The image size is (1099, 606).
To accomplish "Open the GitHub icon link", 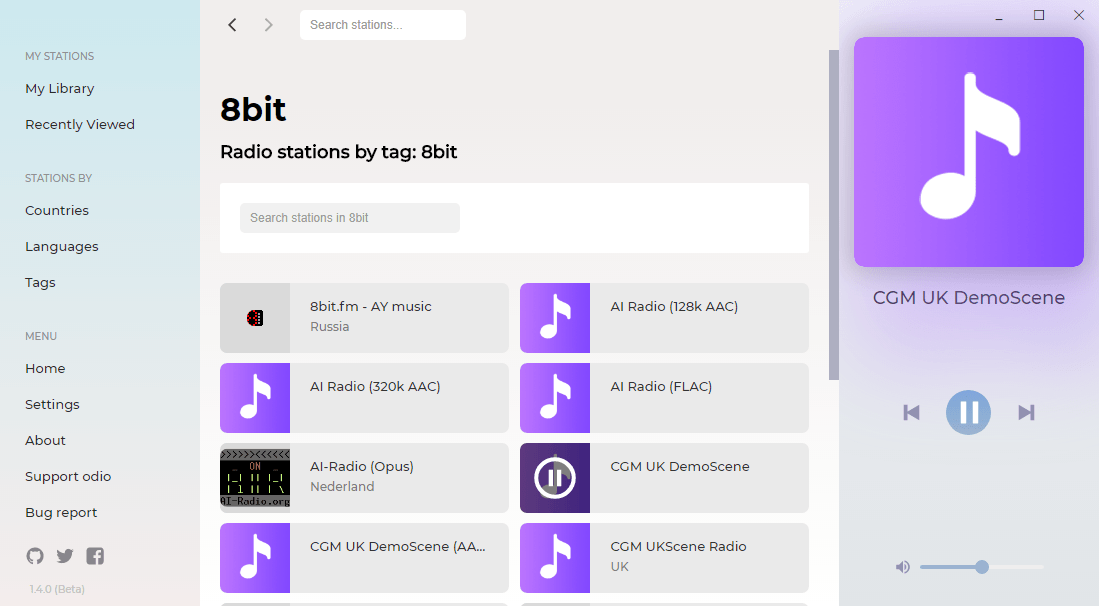I will pos(35,556).
